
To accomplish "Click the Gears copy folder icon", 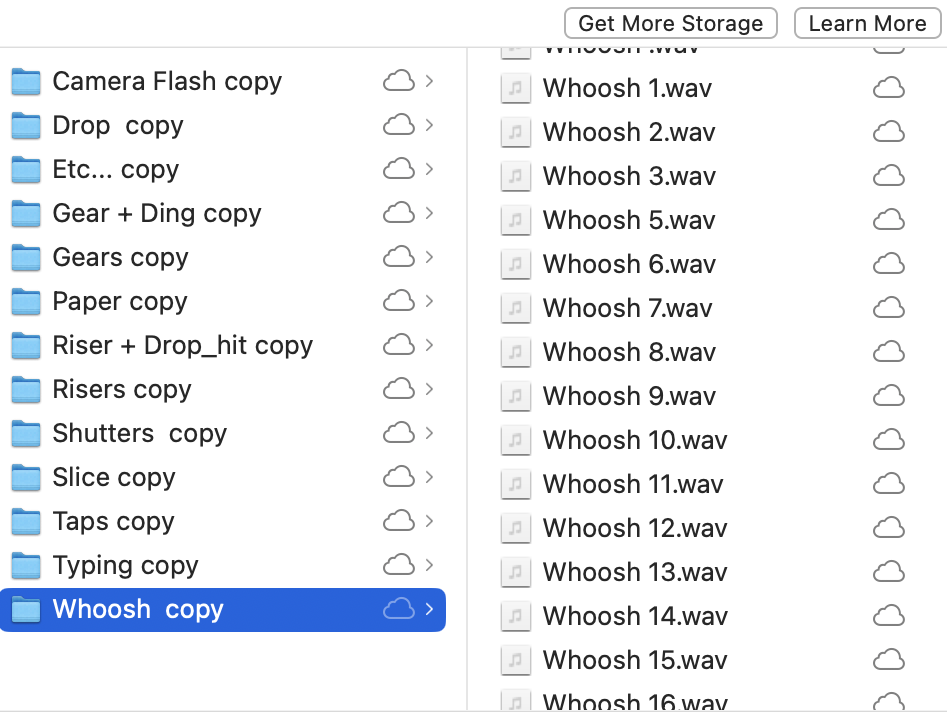I will (x=26, y=258).
